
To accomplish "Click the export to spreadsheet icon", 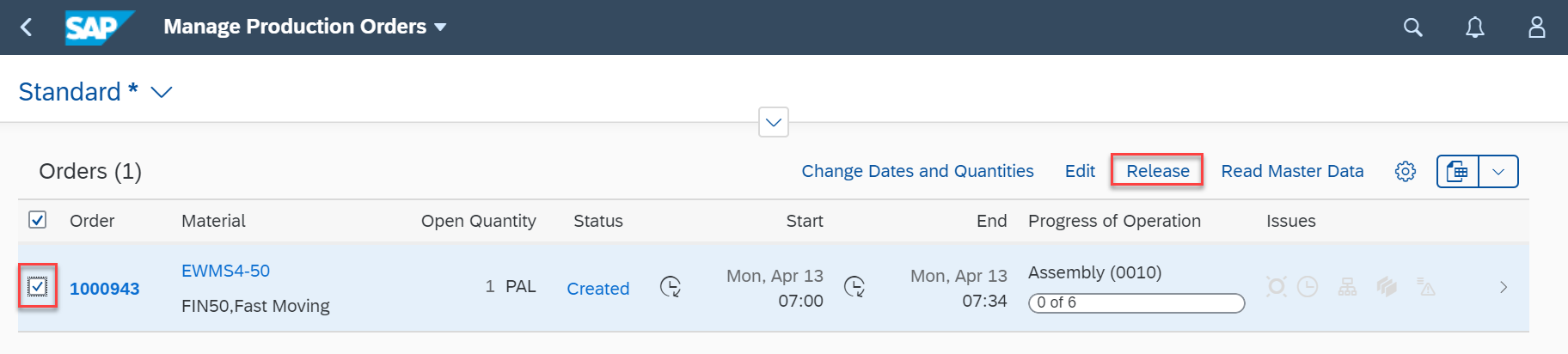I will tap(1457, 171).
